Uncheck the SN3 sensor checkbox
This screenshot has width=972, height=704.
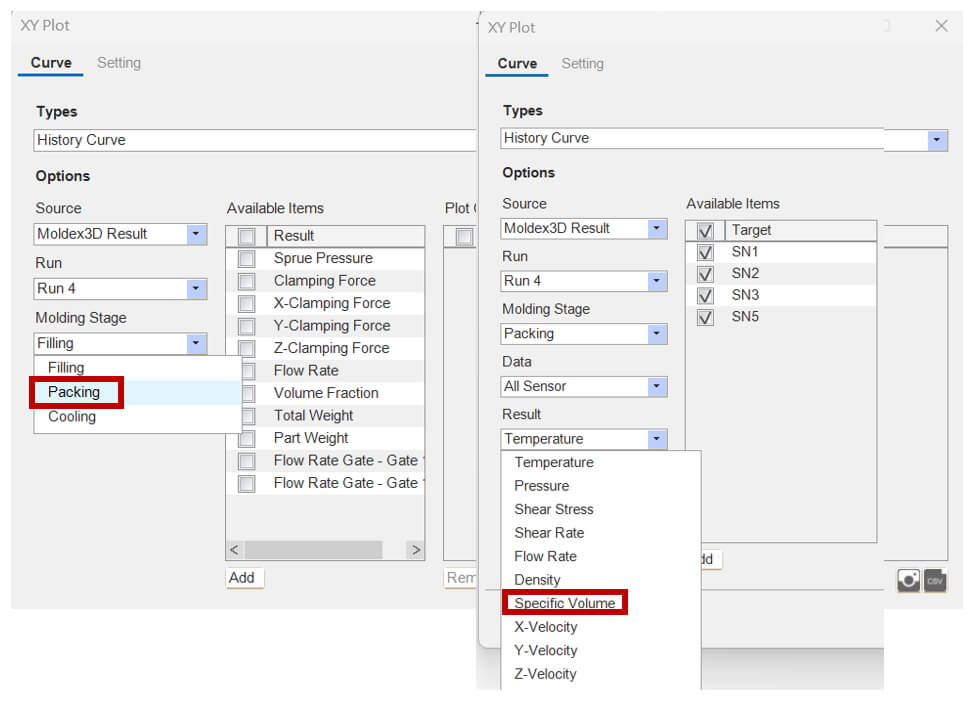(x=705, y=296)
